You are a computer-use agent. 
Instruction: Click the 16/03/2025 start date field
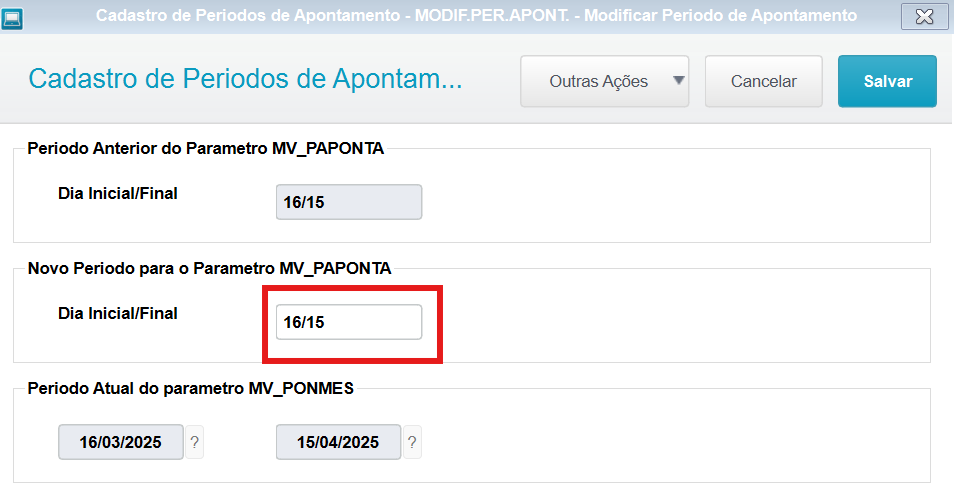click(120, 442)
